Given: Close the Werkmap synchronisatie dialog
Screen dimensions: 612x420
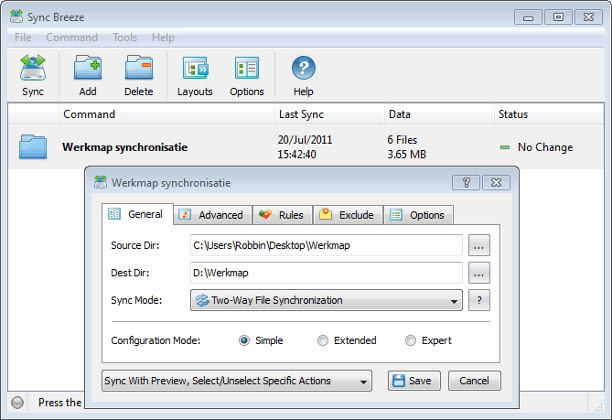Looking at the screenshot, I should click(496, 182).
